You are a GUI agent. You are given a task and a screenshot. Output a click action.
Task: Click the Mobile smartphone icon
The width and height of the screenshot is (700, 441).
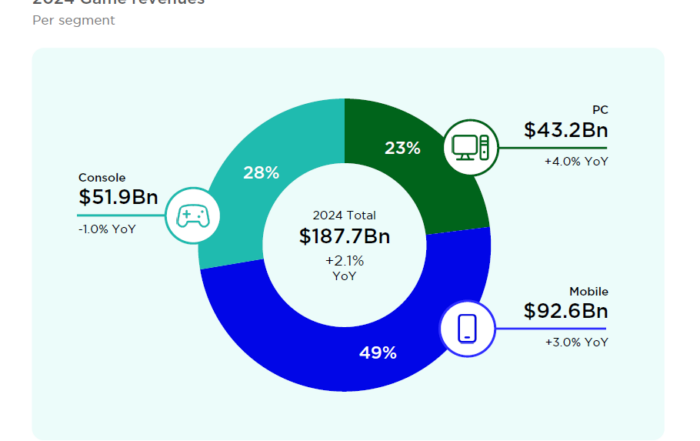coord(466,328)
